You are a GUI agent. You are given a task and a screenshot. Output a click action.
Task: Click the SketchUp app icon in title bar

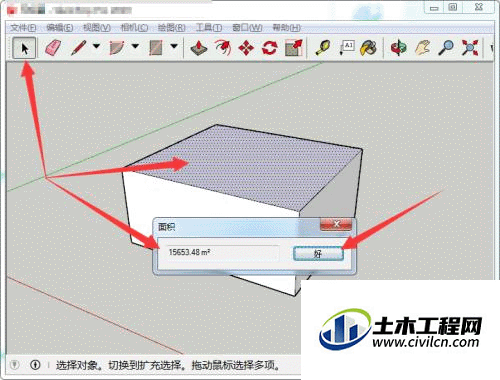coord(12,10)
